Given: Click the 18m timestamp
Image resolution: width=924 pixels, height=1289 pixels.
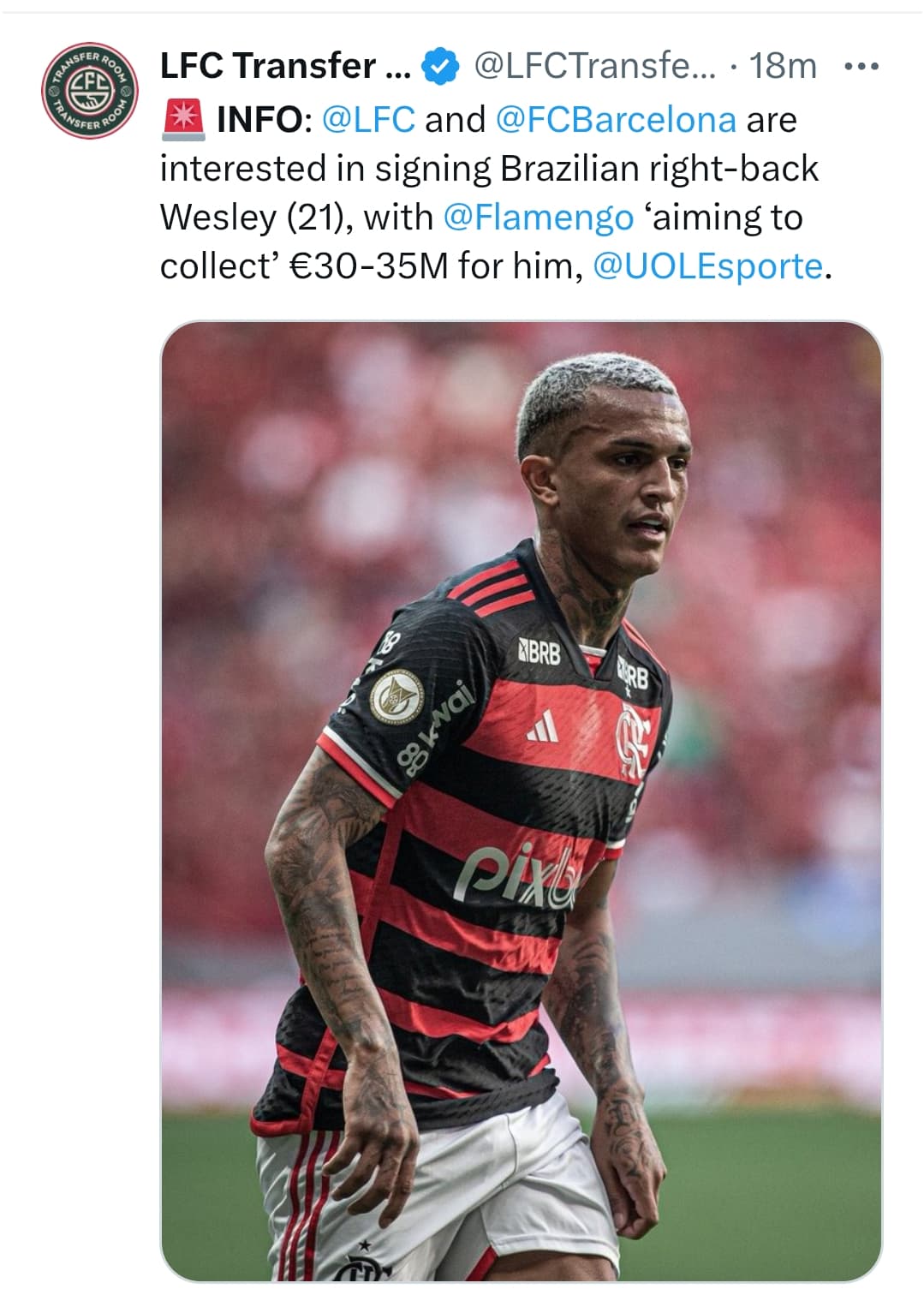Looking at the screenshot, I should 783,66.
